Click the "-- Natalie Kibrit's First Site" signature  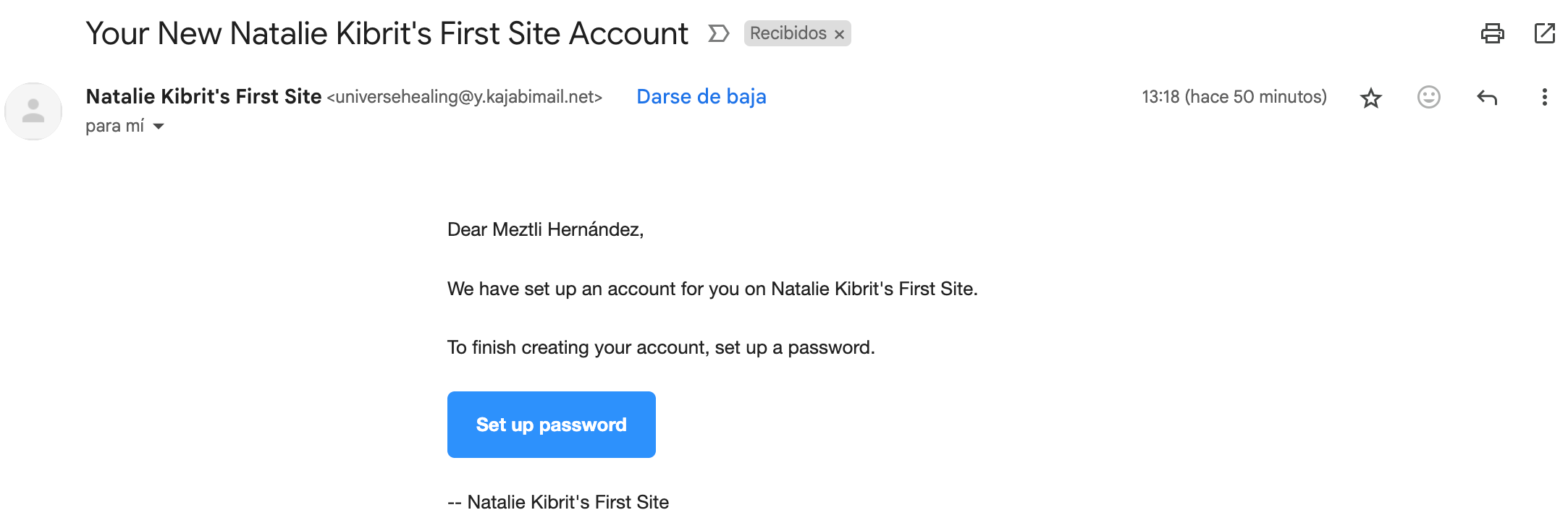pos(557,502)
